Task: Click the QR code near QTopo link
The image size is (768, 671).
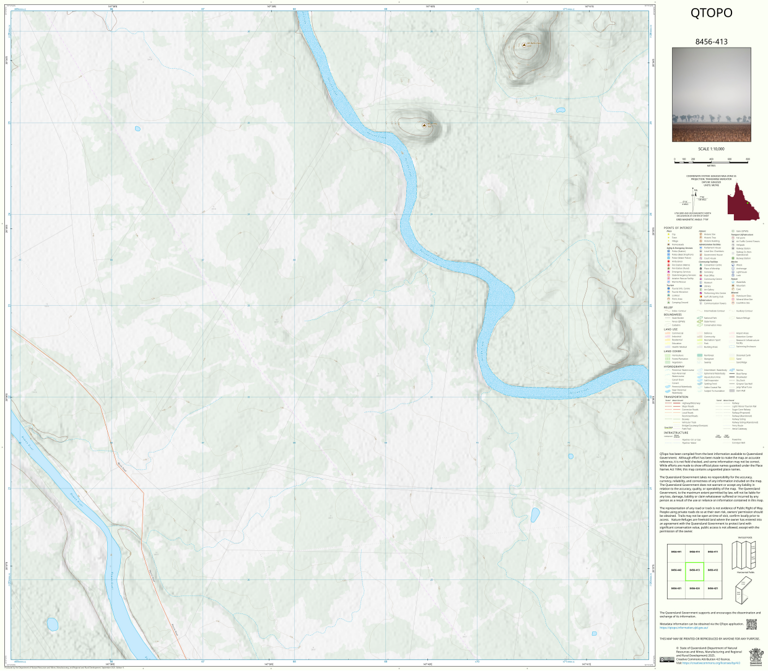Action: 751,624
